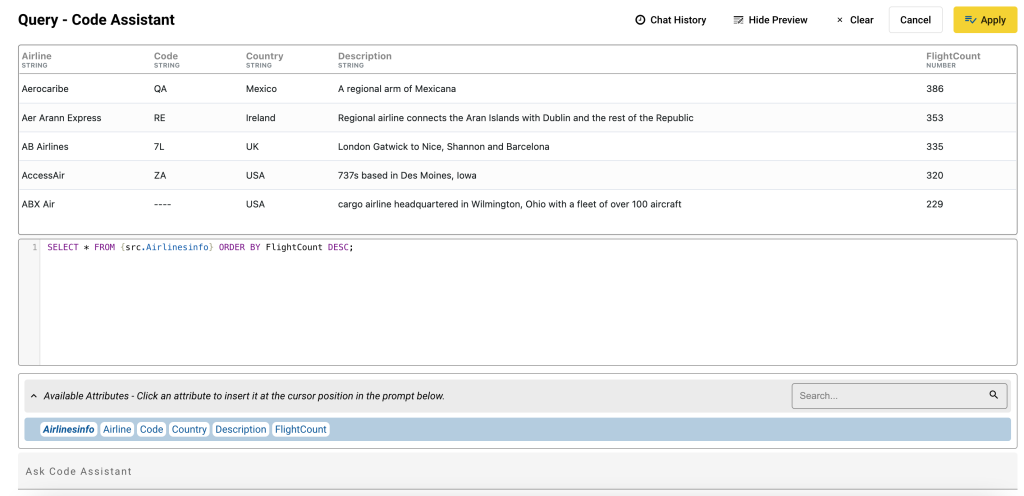Open Chat History via clock icon
The image size is (1024, 496).
pyautogui.click(x=640, y=20)
